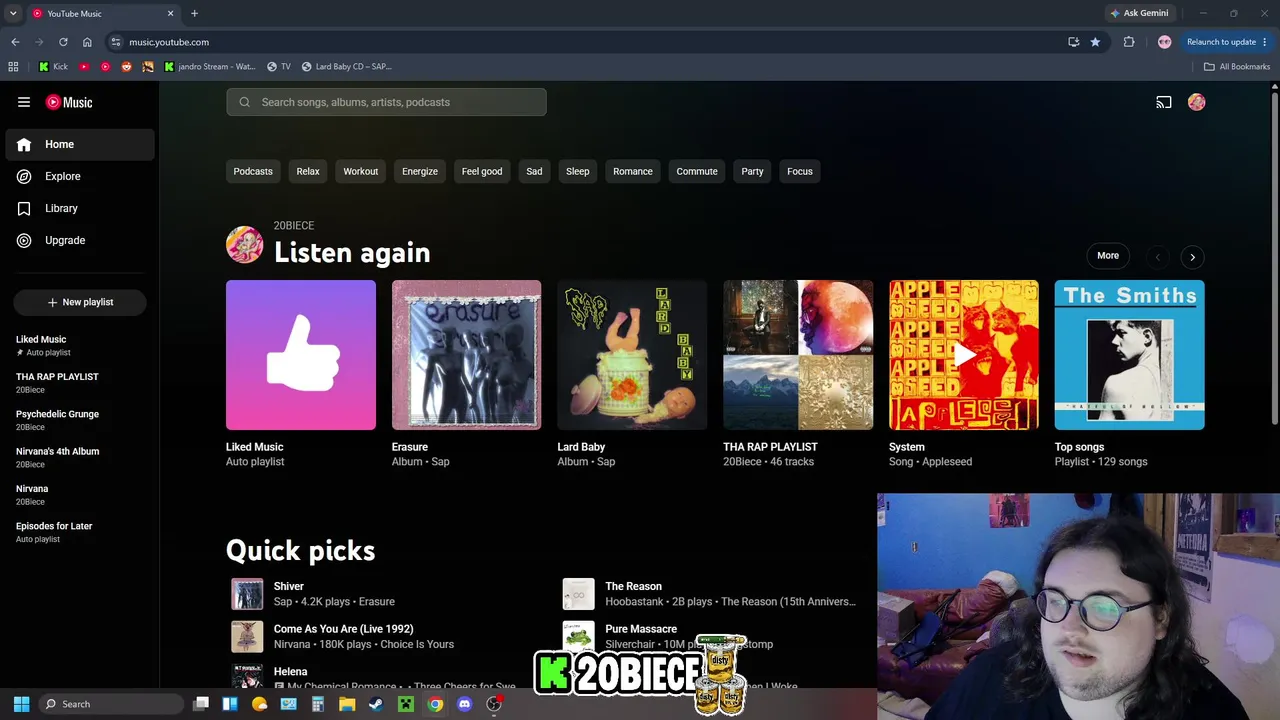Play System by Appleseed thumbnail

pyautogui.click(x=964, y=355)
